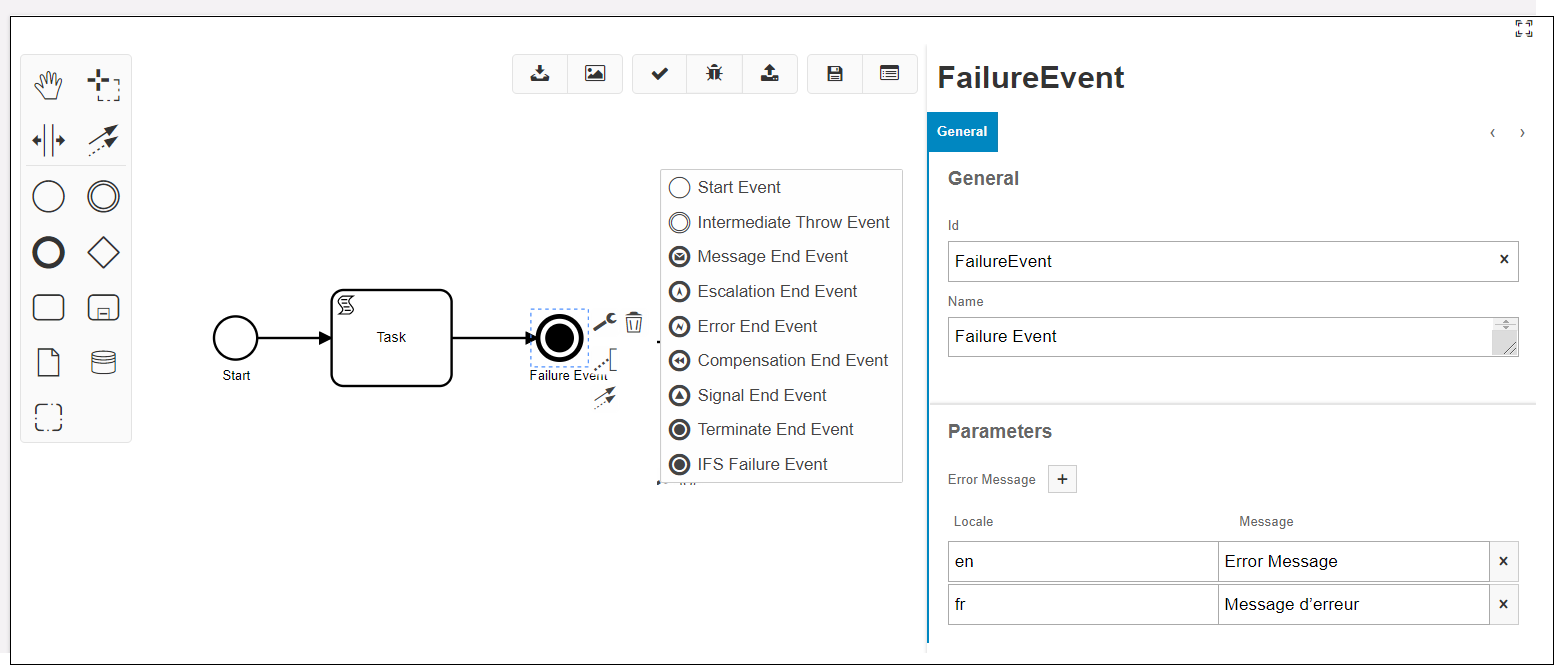Viewport: 1560px width, 672px height.
Task: Clear the Id field value
Action: [x=1503, y=260]
